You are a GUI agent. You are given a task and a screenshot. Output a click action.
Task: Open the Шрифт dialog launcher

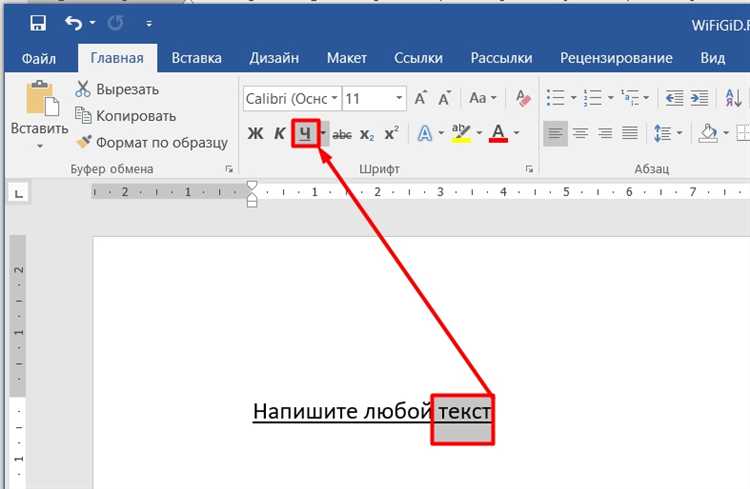(x=529, y=169)
